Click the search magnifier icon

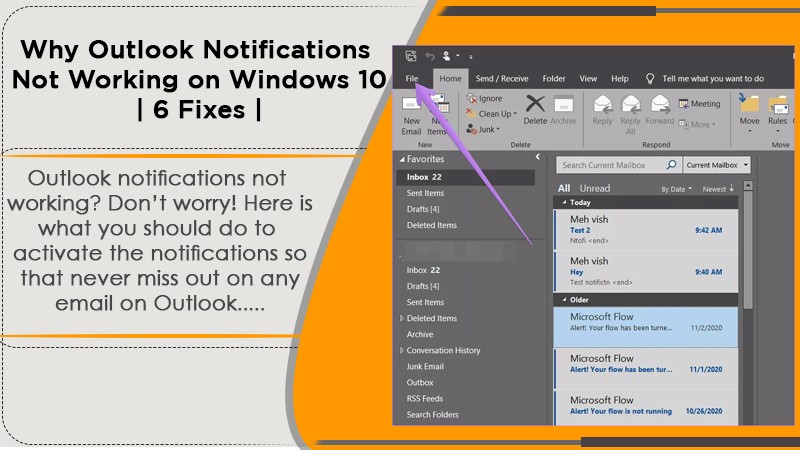point(671,165)
